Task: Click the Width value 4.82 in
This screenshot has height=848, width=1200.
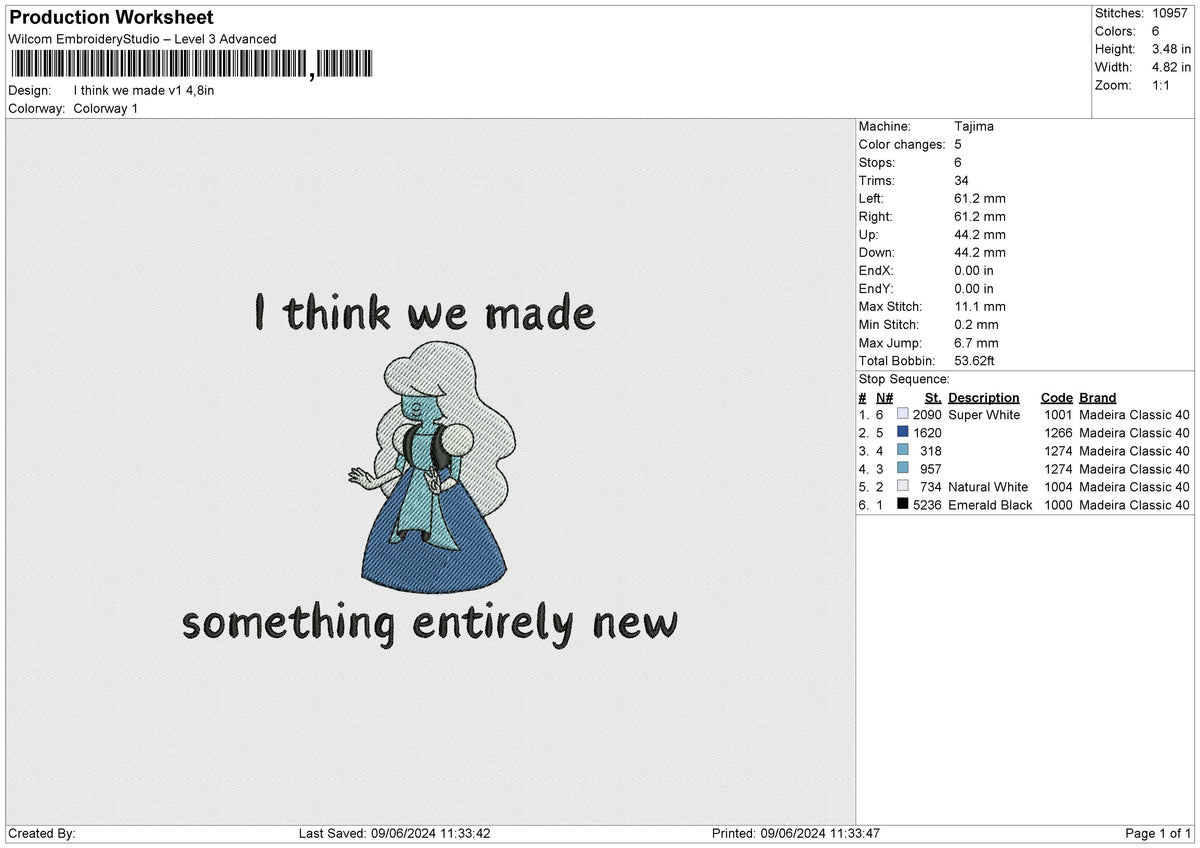Action: point(1171,67)
